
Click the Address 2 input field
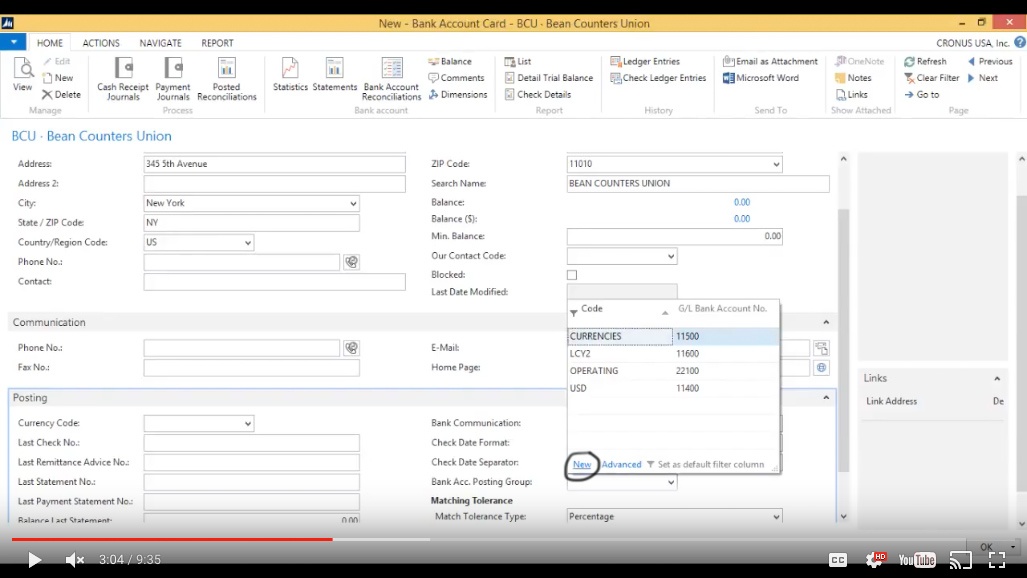[274, 183]
